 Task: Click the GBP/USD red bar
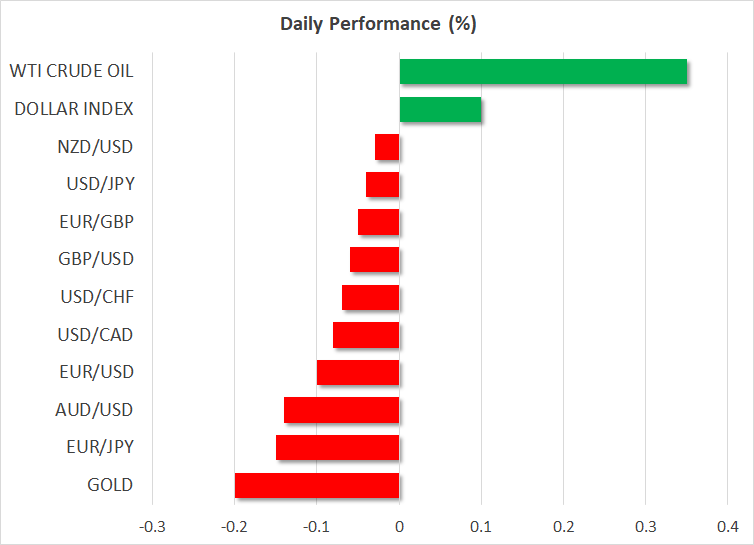[375, 260]
